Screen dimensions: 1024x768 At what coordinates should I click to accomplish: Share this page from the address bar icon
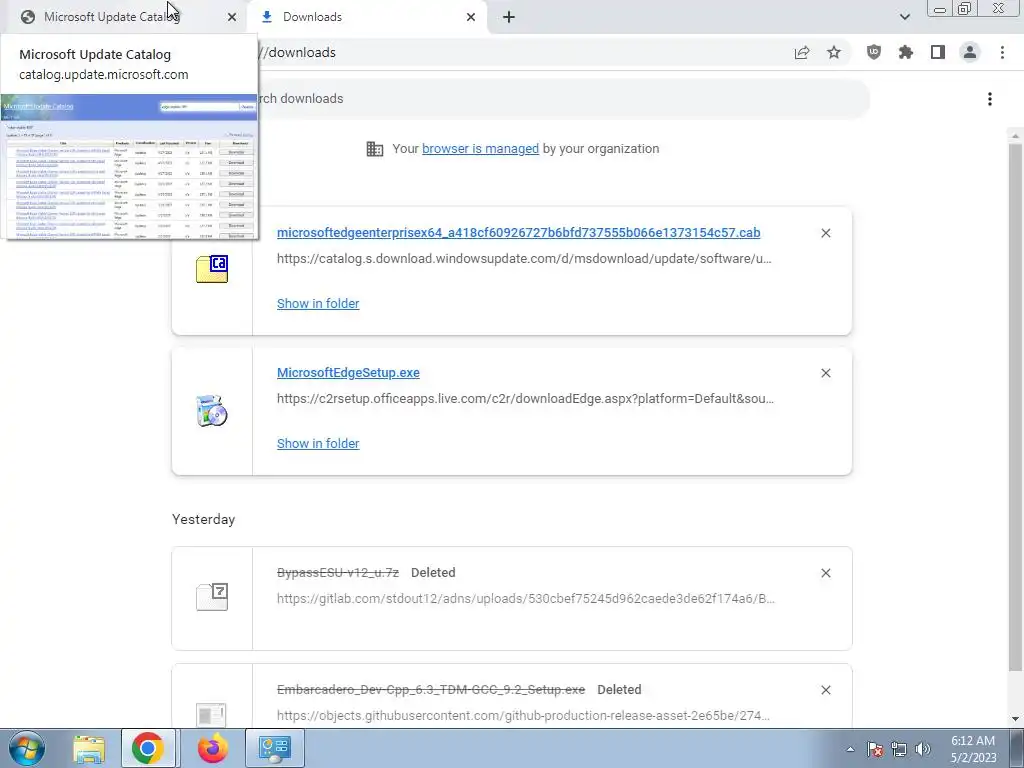coord(802,52)
